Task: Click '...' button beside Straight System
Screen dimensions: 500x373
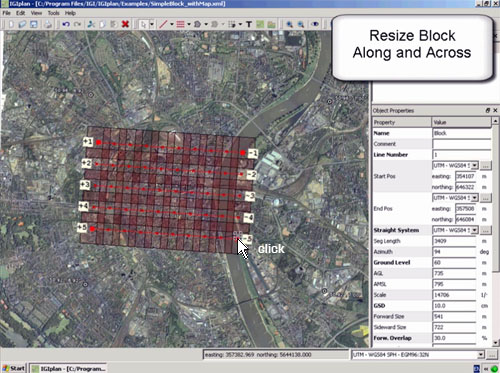Action: coord(486,230)
